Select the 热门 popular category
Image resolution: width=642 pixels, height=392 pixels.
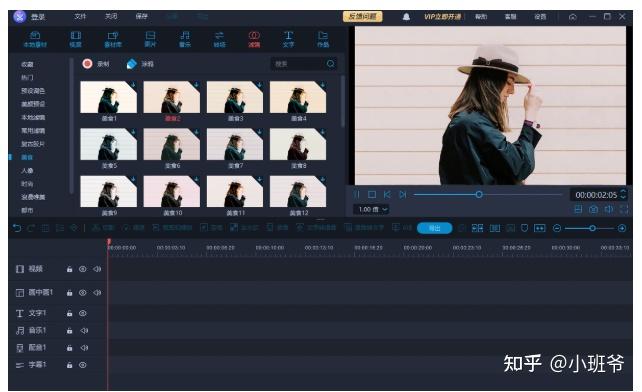pos(27,77)
